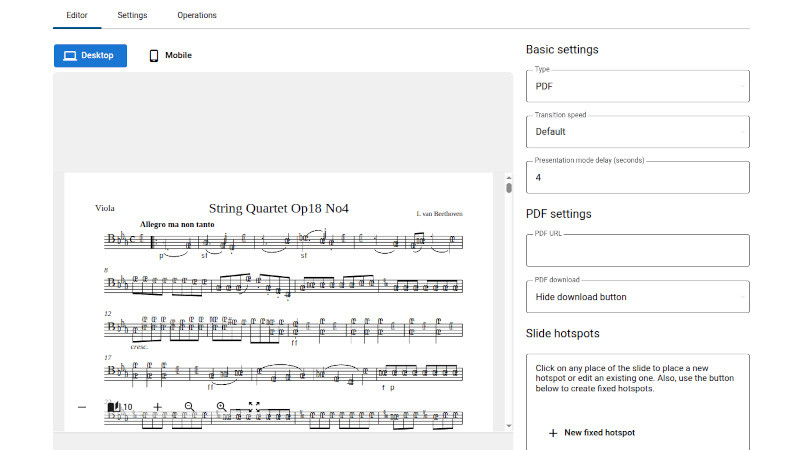Click the open book page icon
The height and width of the screenshot is (450, 800).
pyautogui.click(x=114, y=407)
